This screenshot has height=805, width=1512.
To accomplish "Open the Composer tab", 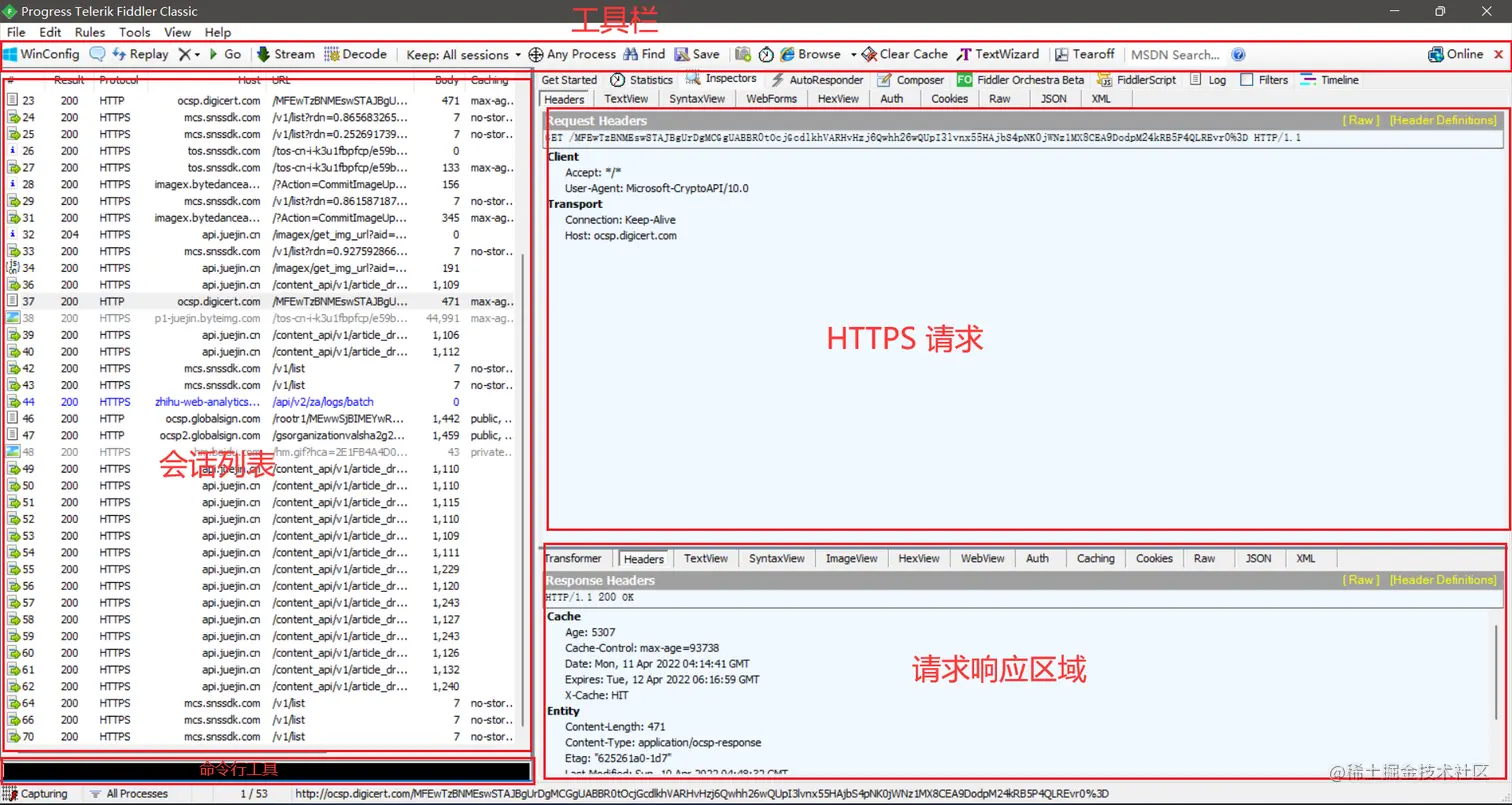I will pos(911,80).
